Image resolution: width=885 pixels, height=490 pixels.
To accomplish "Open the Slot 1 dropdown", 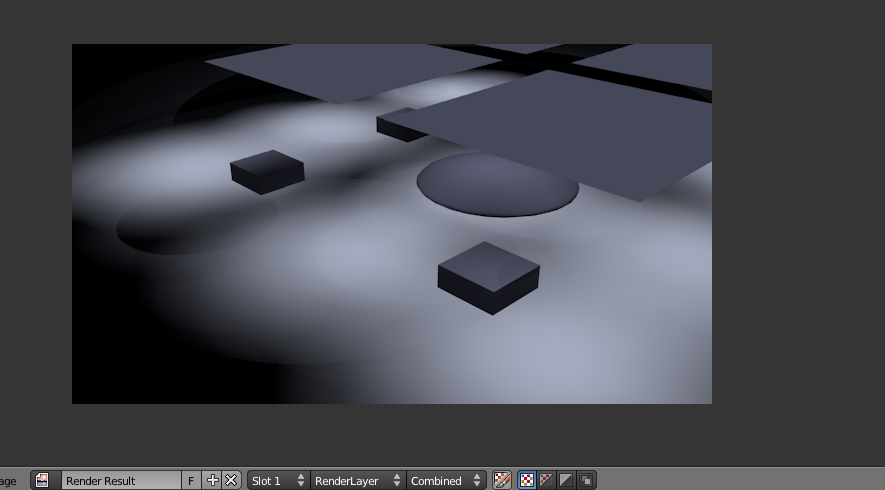I will point(278,480).
